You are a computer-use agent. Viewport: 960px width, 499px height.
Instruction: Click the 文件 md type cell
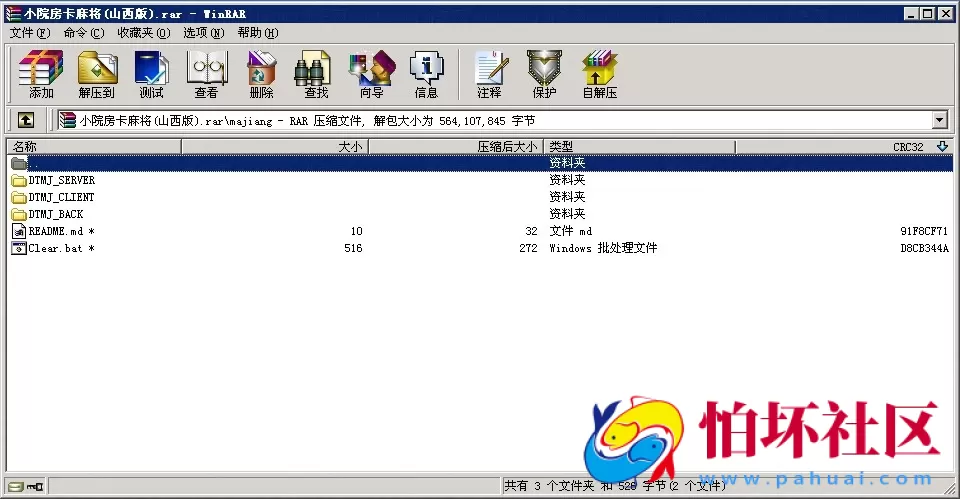point(571,231)
